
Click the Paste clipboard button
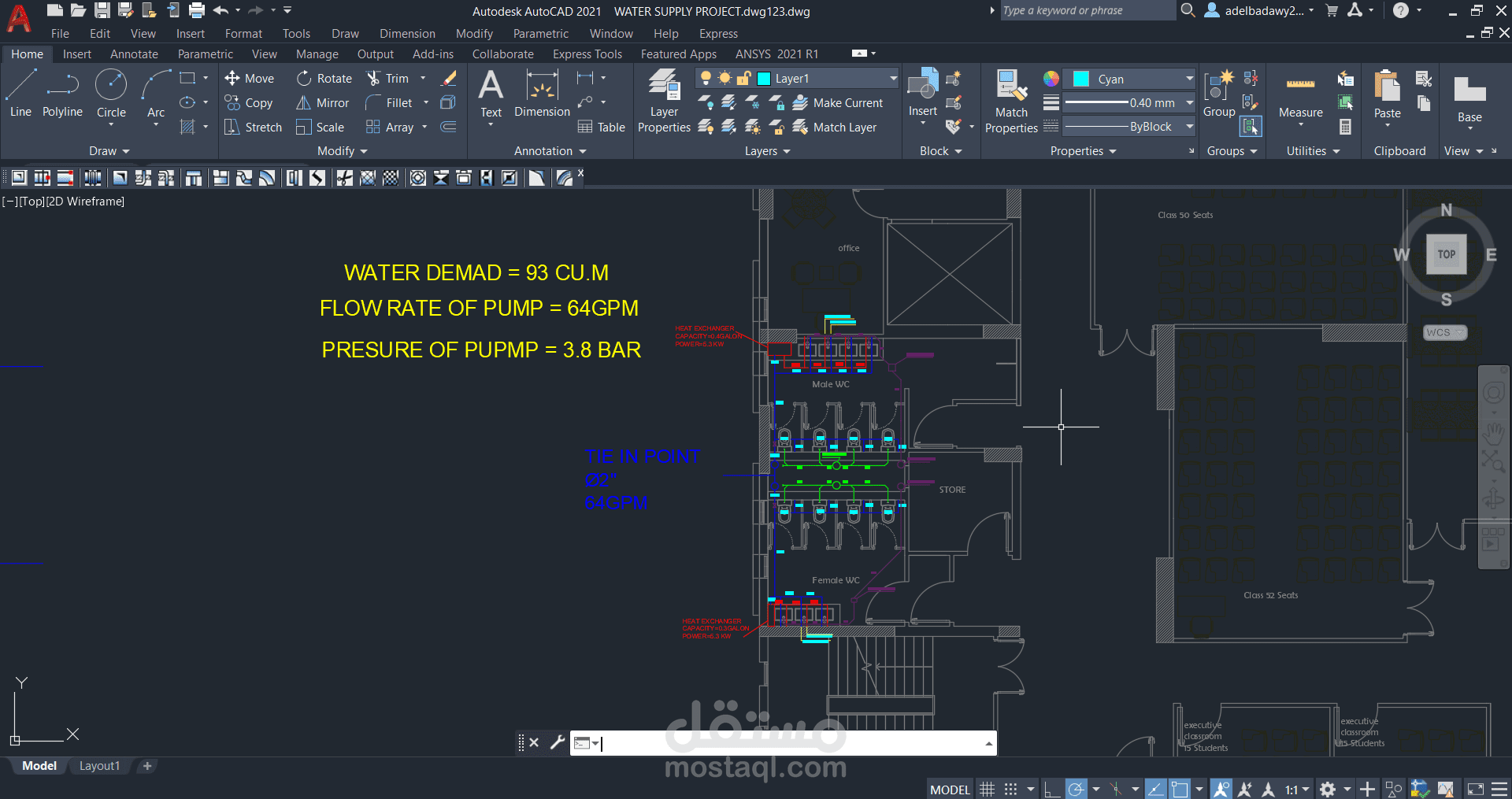pos(1387,94)
